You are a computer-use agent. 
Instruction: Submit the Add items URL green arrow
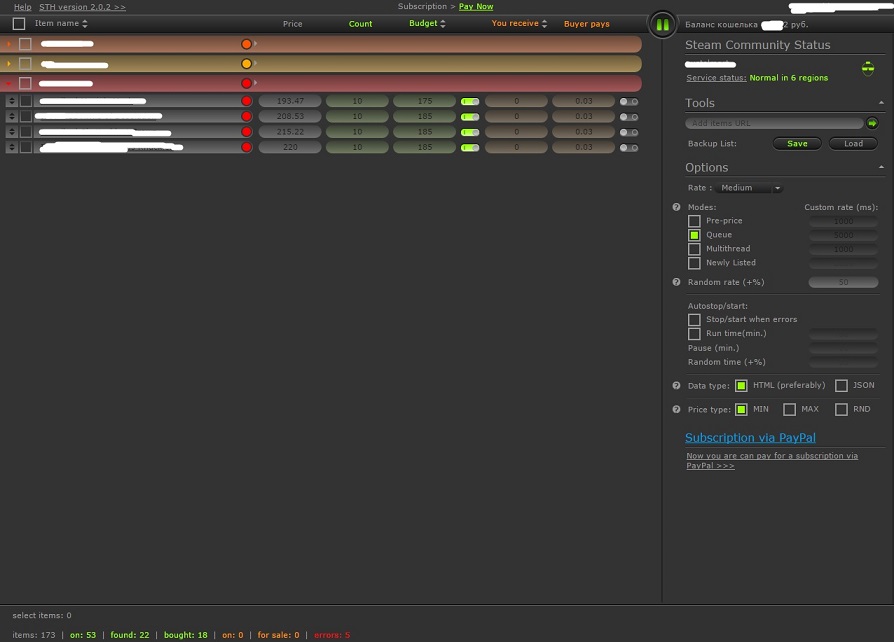pos(872,123)
